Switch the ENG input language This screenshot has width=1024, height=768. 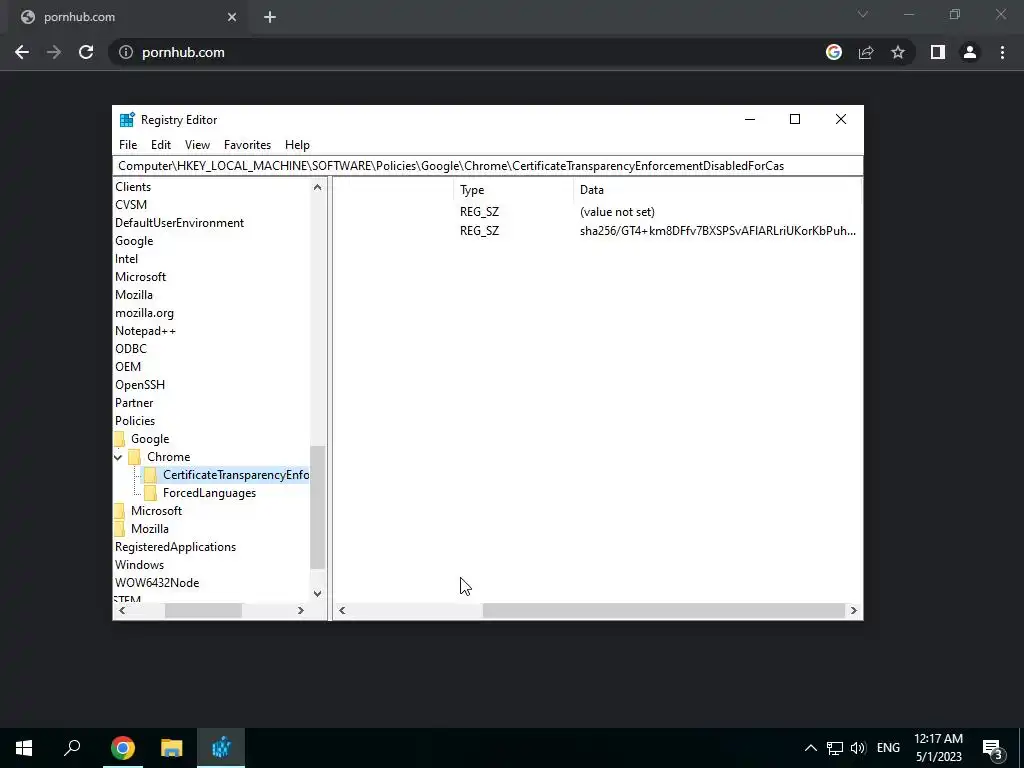point(888,748)
